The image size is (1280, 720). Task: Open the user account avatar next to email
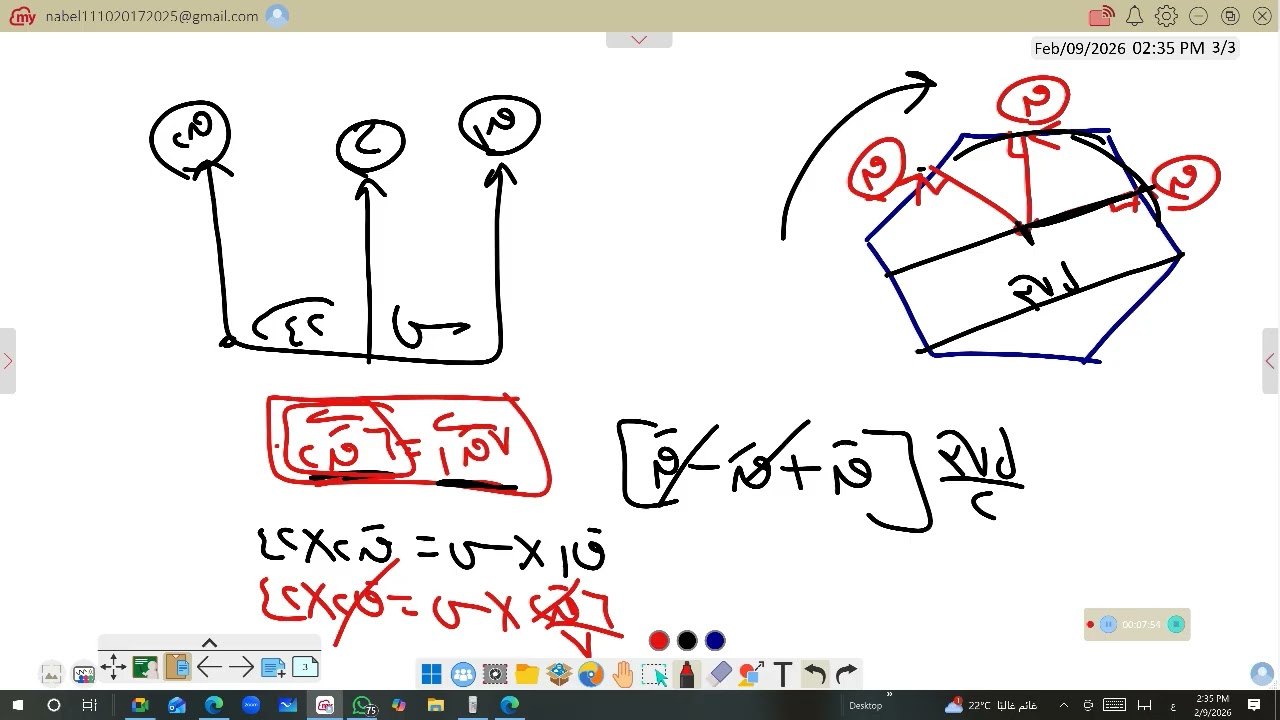pyautogui.click(x=278, y=16)
